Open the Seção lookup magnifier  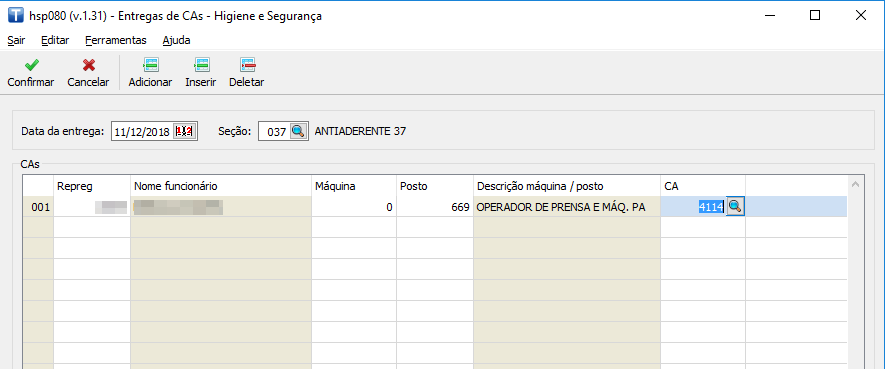298,131
